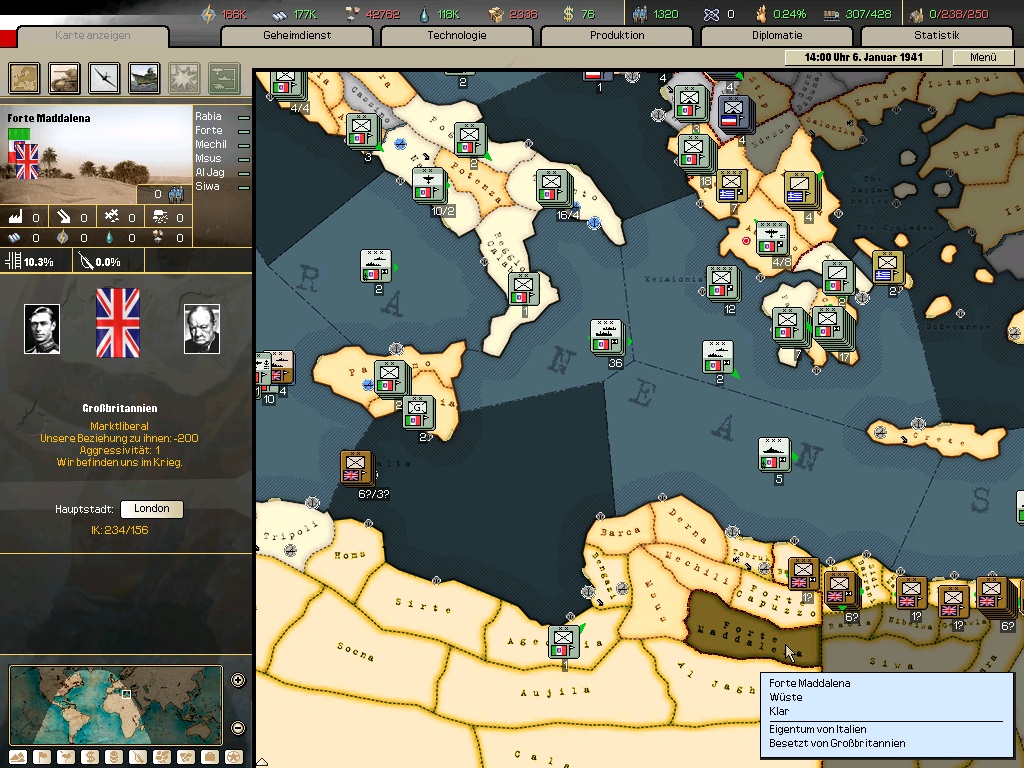Click the world minimap
Image resolution: width=1024 pixels, height=768 pixels.
115,704
